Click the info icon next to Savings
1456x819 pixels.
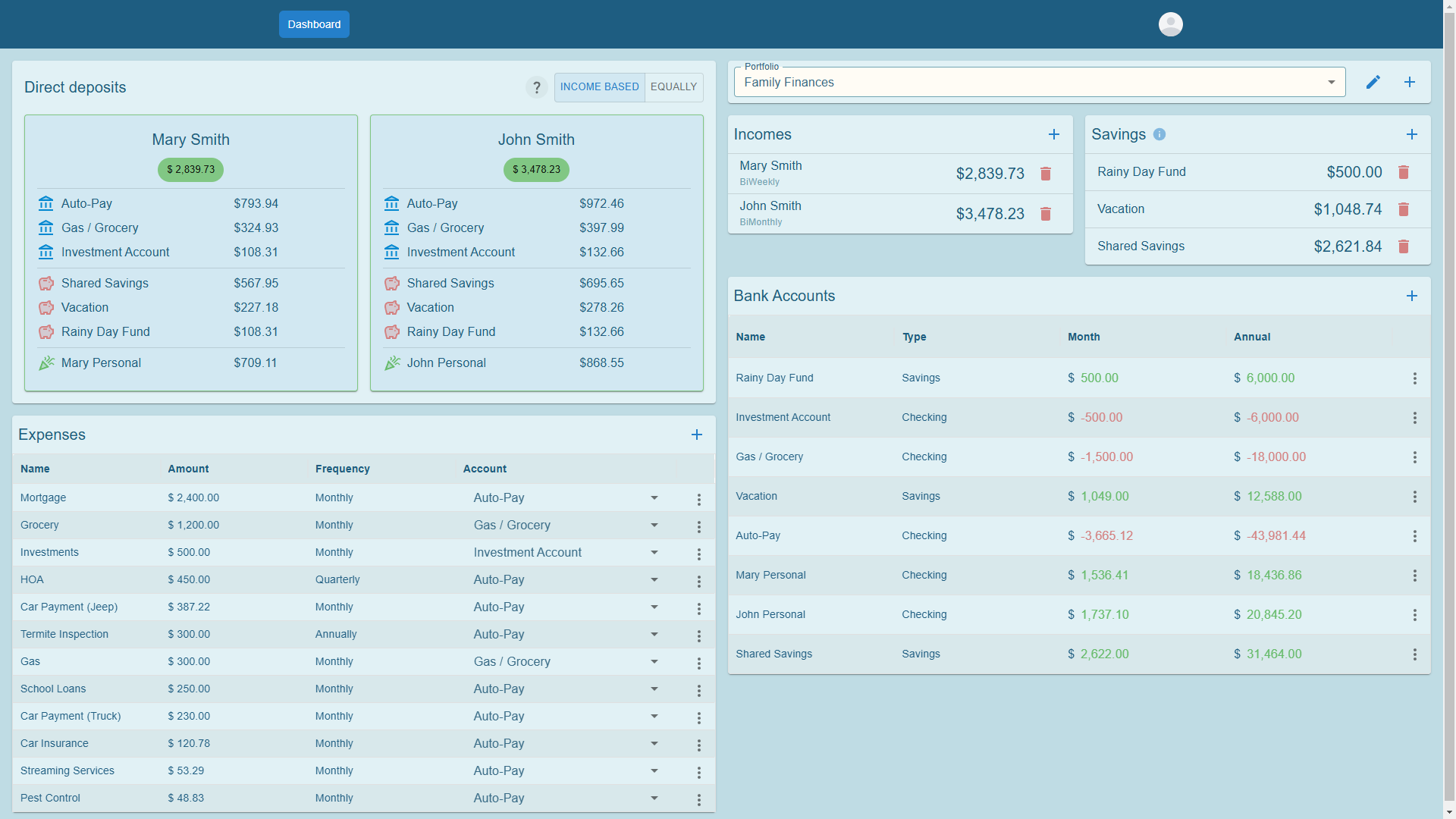point(1159,134)
